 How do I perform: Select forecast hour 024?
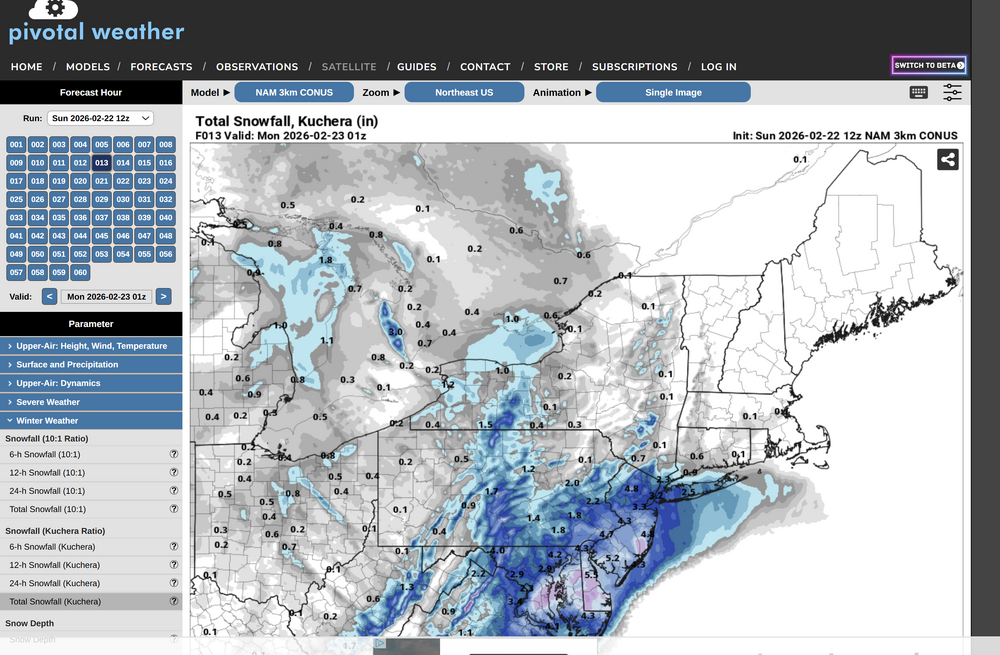coord(166,181)
